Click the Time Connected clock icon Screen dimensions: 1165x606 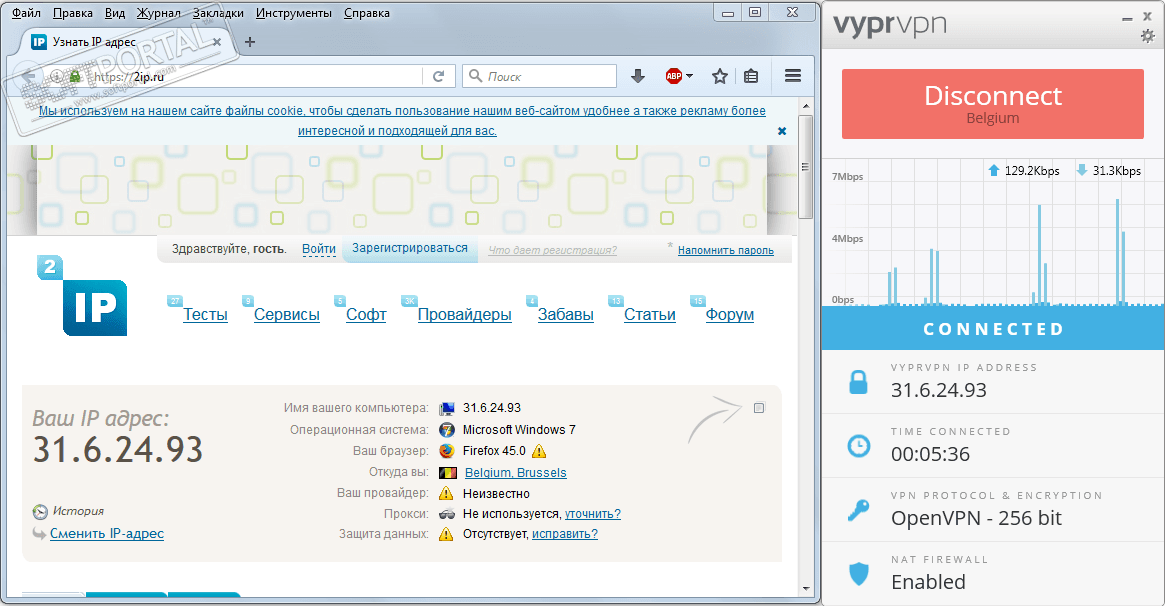pos(859,446)
